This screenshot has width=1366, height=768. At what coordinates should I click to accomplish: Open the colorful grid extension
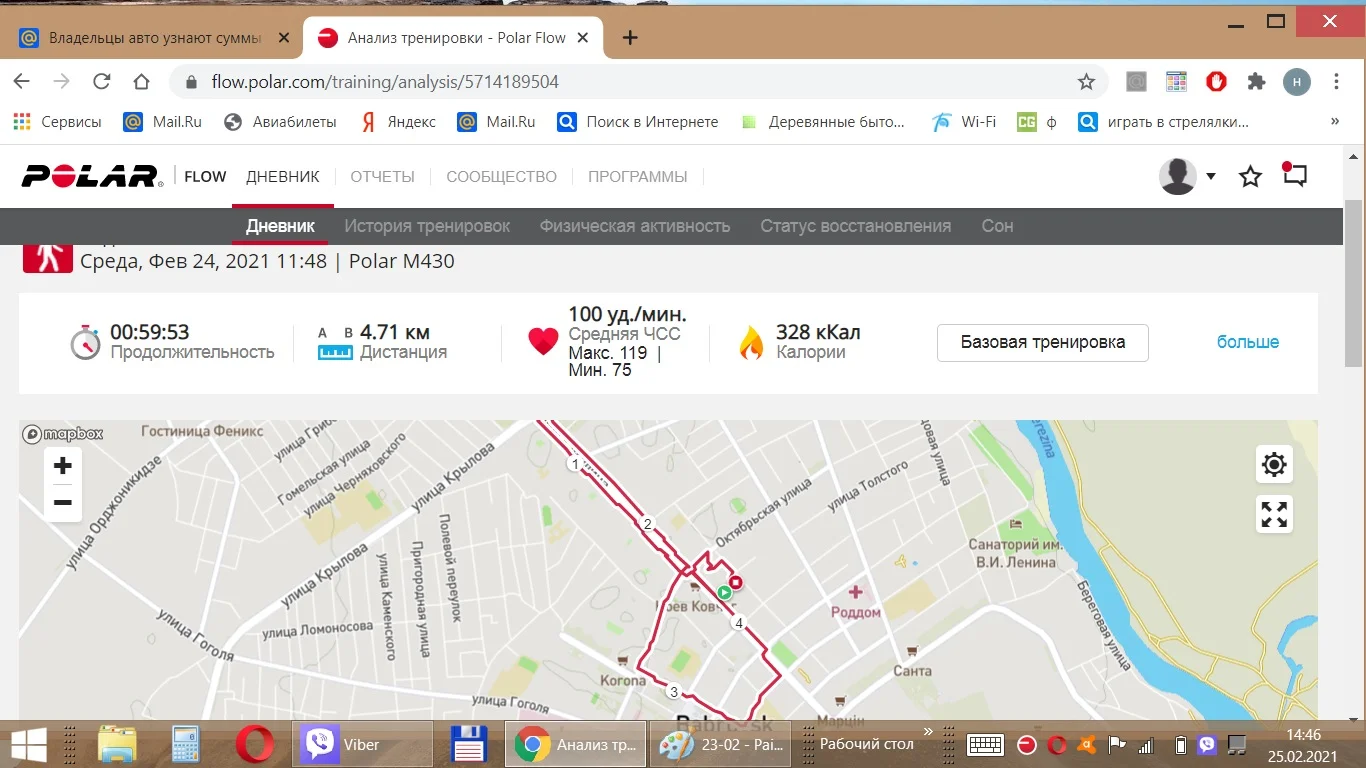pos(1176,82)
